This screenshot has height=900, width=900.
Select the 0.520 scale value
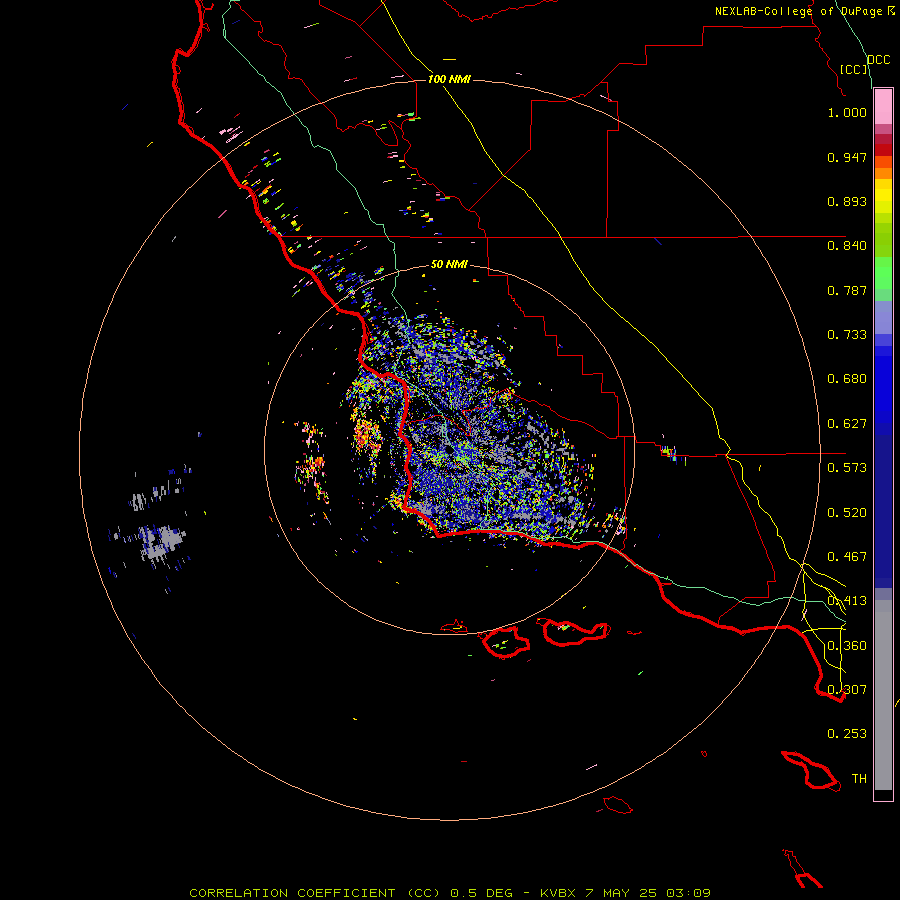tap(847, 513)
